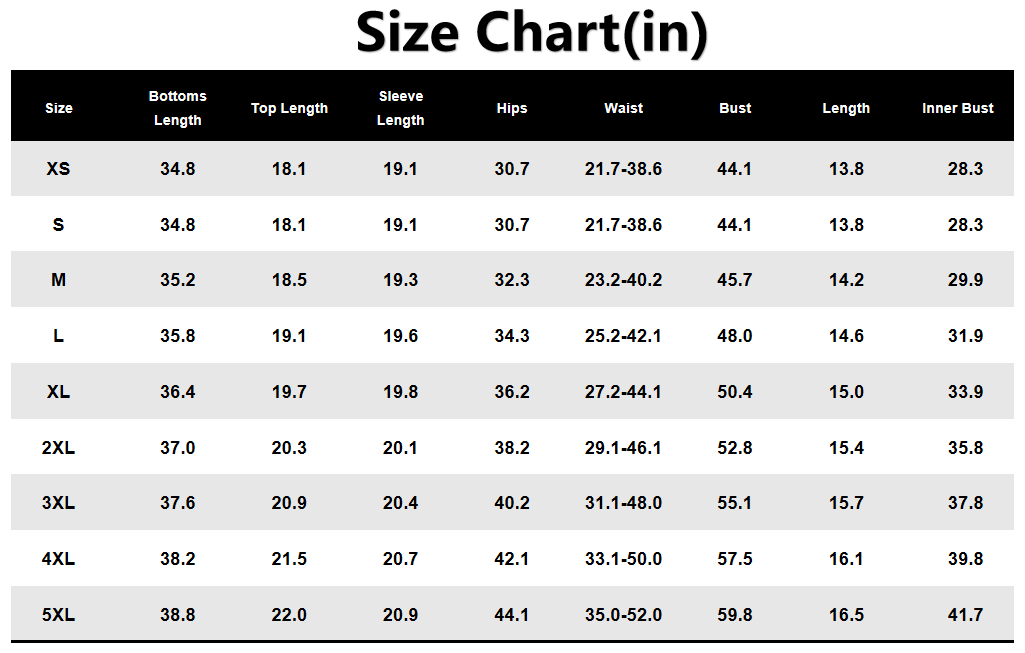Select the XS size row label
Image resolution: width=1025 pixels, height=653 pixels.
pos(59,169)
